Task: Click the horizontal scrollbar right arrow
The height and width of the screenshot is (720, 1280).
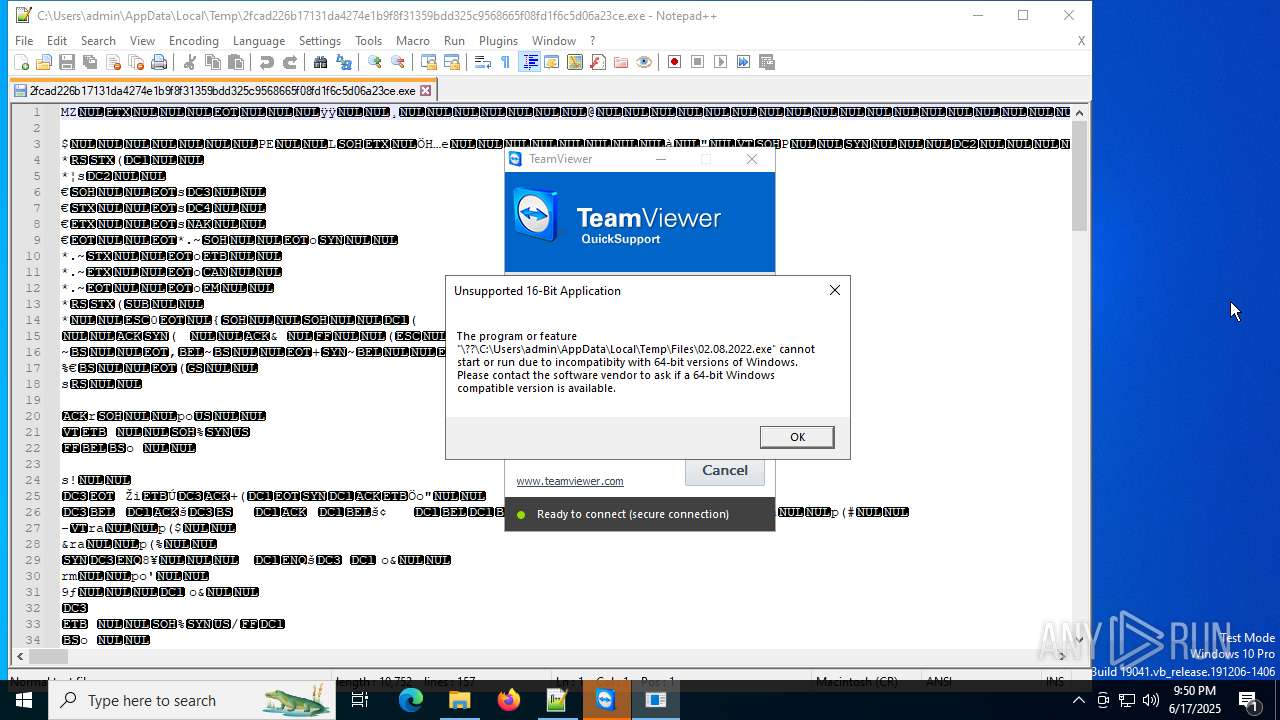Action: tap(1062, 657)
